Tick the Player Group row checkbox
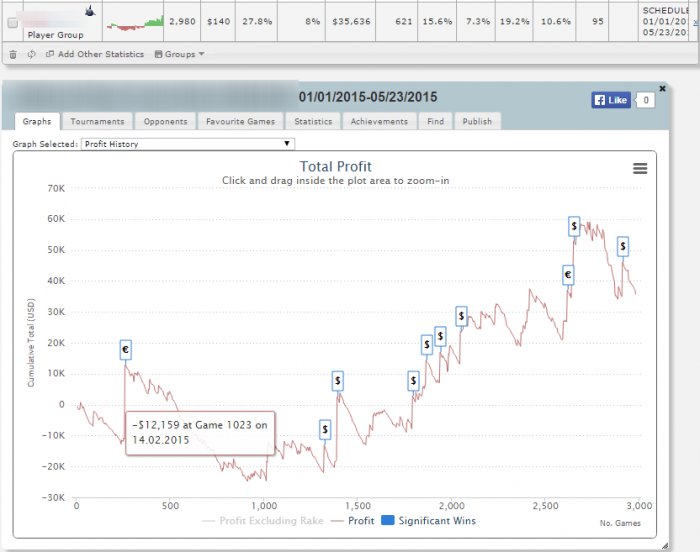The image size is (700, 552). tap(12, 22)
